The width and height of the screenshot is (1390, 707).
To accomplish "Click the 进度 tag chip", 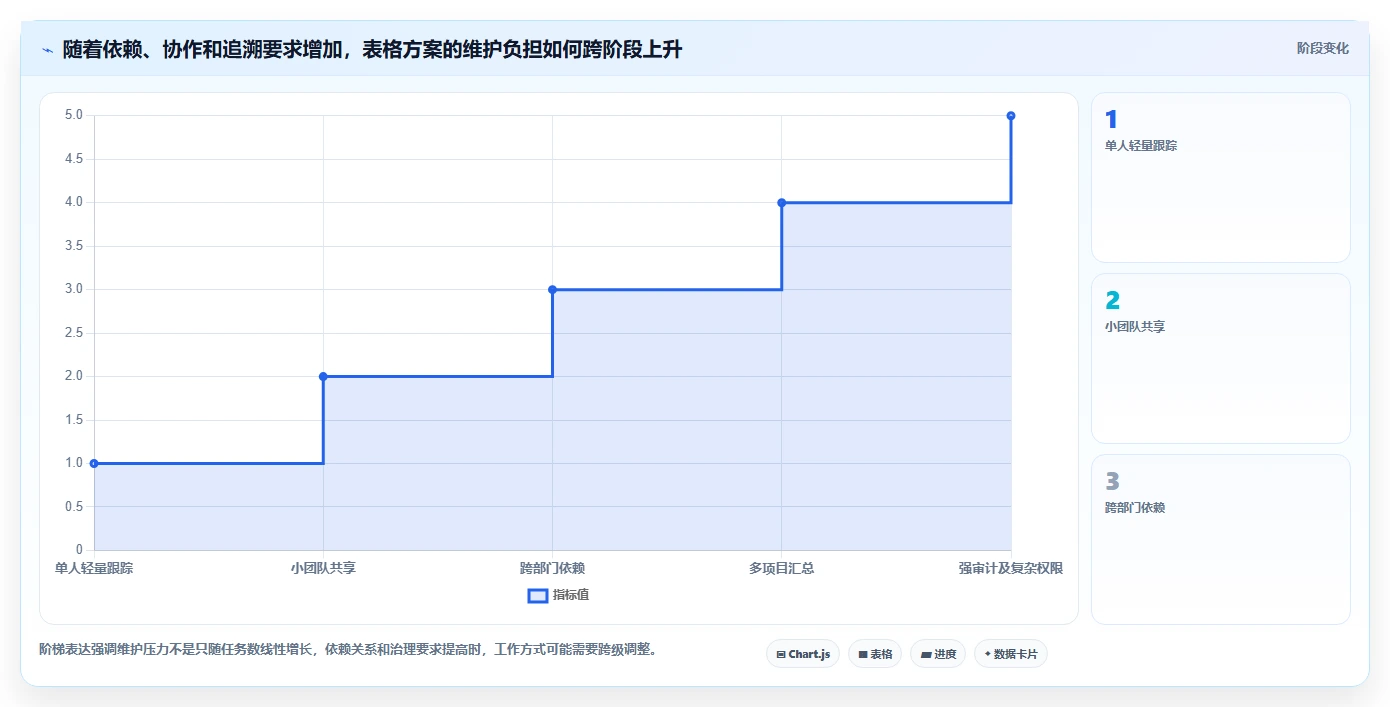I will tap(938, 654).
